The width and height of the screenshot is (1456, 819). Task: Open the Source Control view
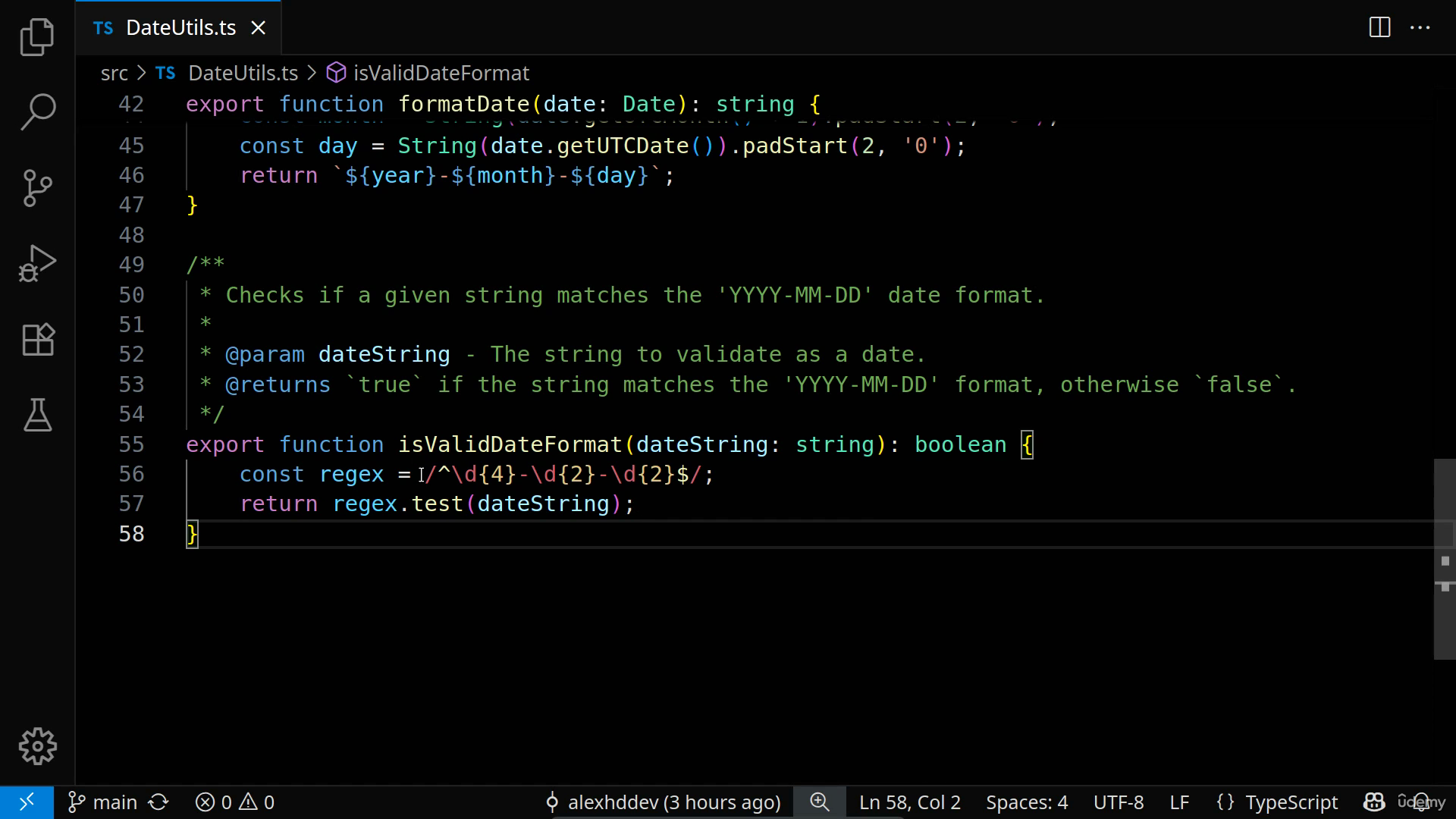37,188
